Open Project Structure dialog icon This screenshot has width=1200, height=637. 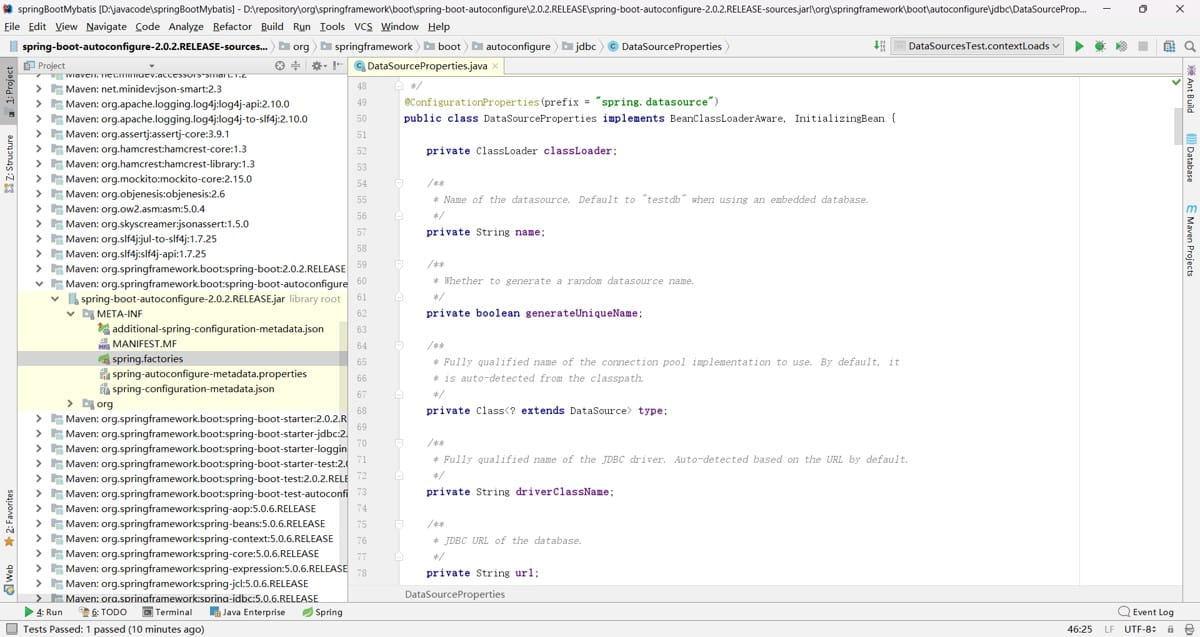tap(1169, 46)
